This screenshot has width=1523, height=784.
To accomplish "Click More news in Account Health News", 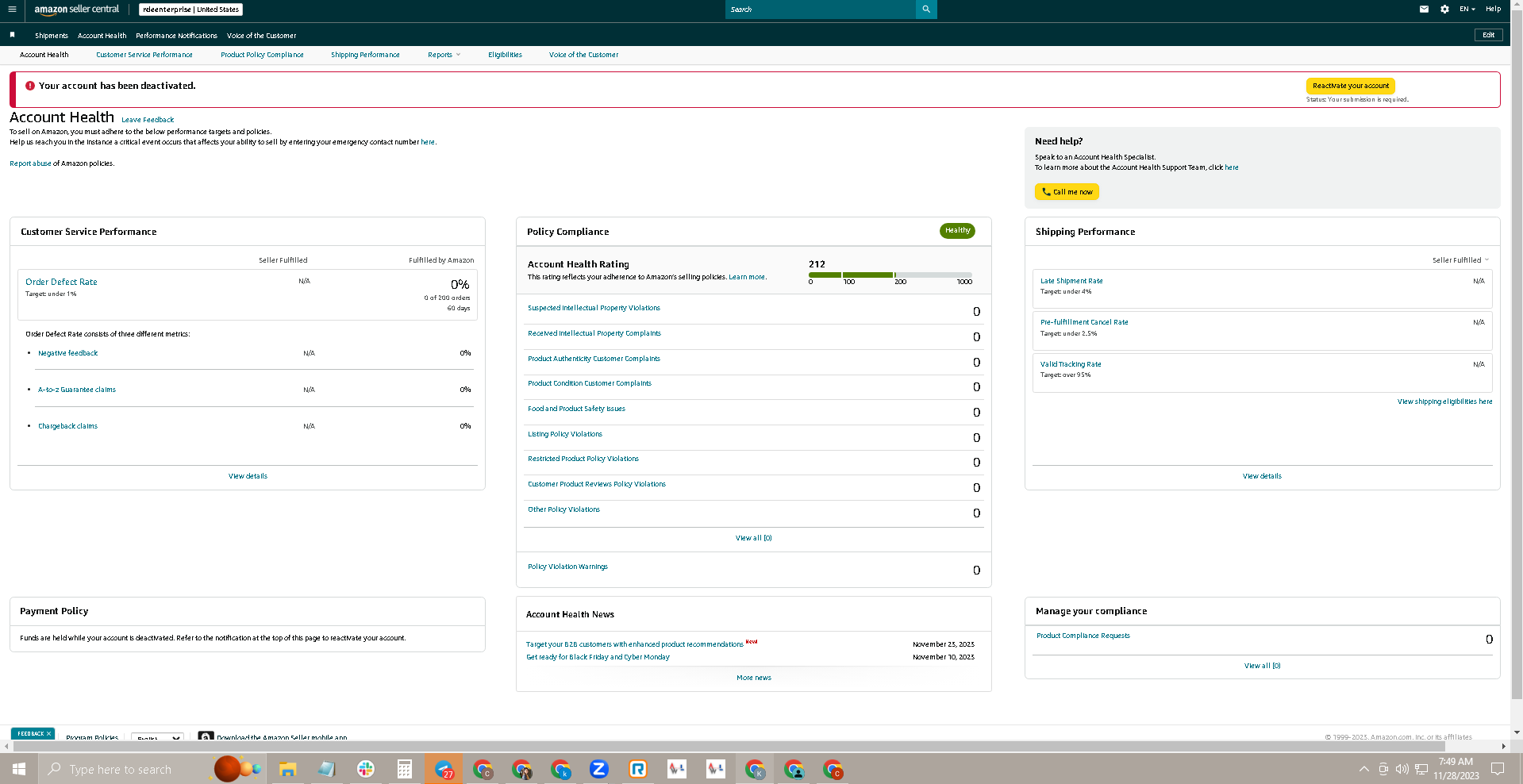I will pyautogui.click(x=754, y=678).
